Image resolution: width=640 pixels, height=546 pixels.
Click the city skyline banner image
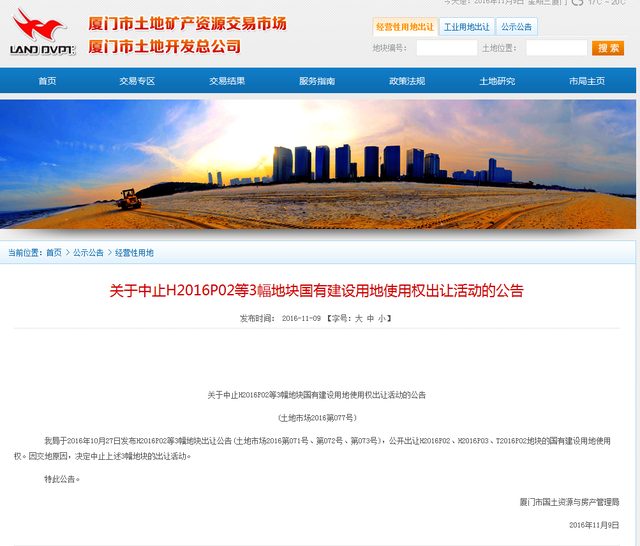318,164
